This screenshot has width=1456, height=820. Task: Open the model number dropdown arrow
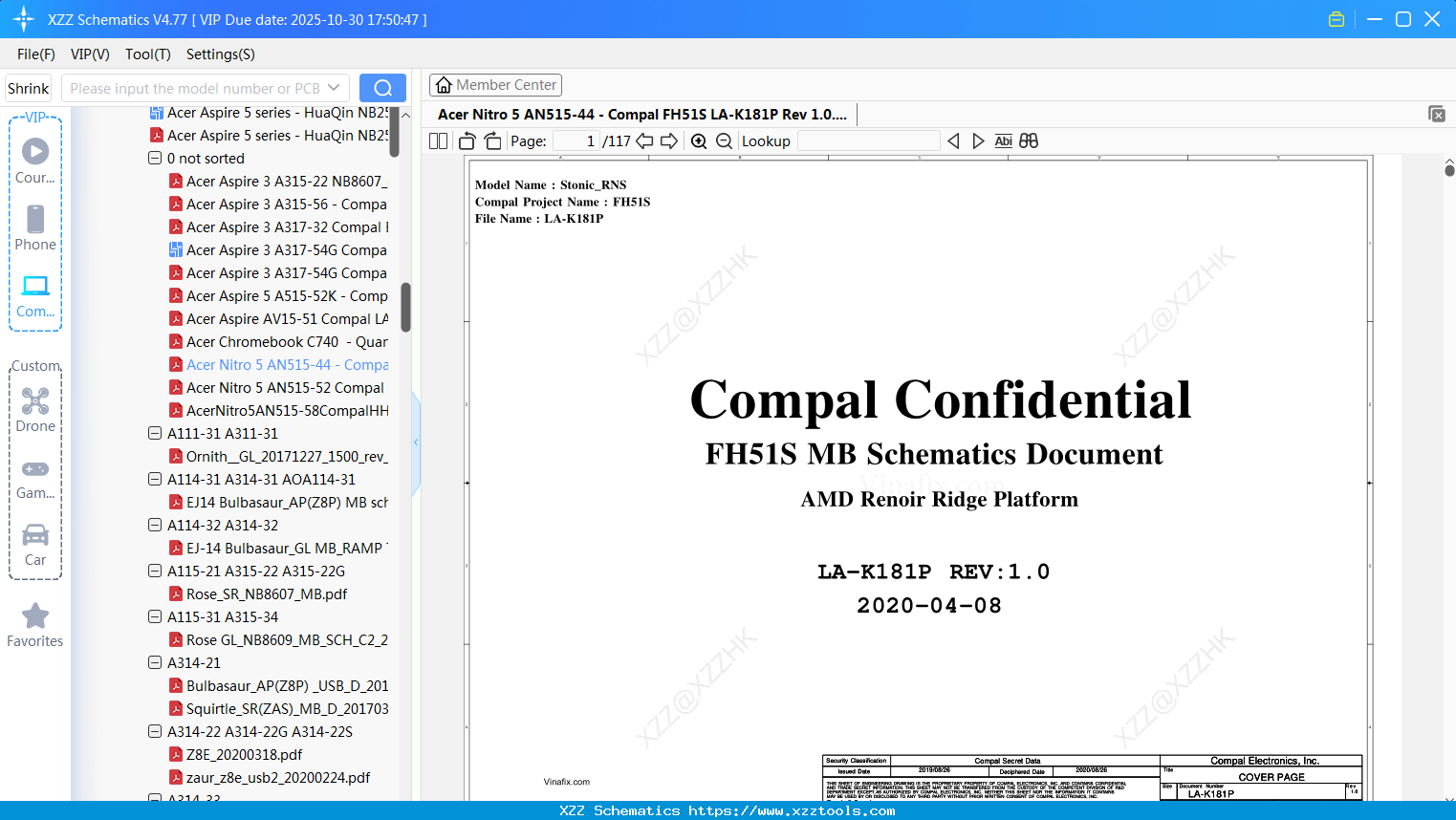coord(334,88)
